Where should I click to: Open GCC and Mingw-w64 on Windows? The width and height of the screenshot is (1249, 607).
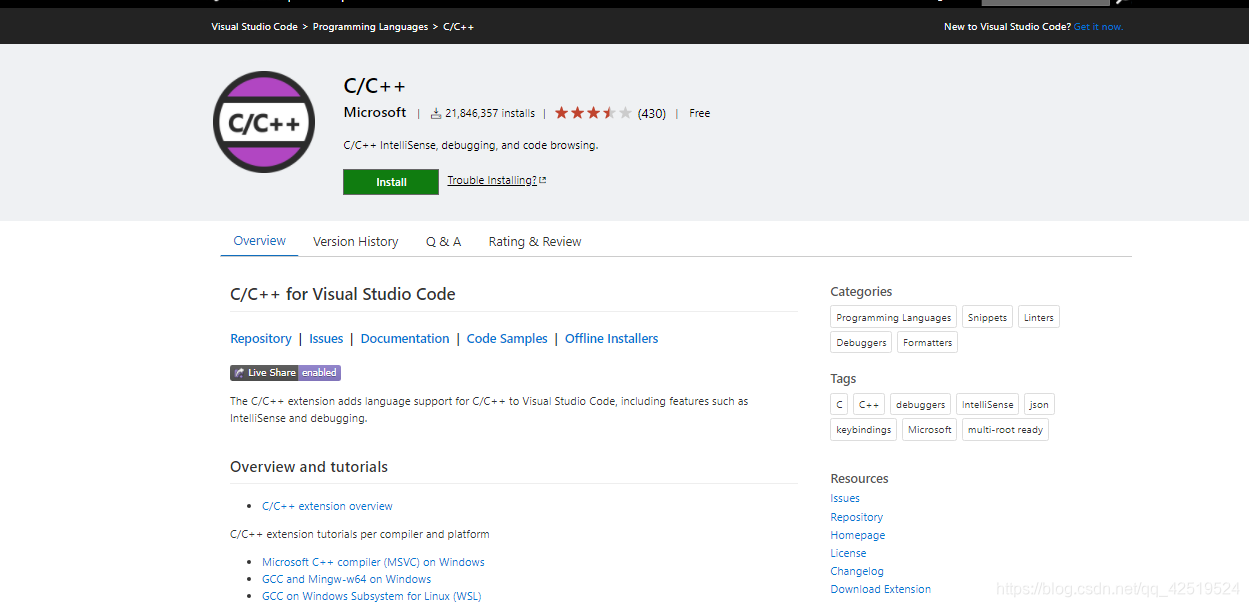tap(346, 579)
